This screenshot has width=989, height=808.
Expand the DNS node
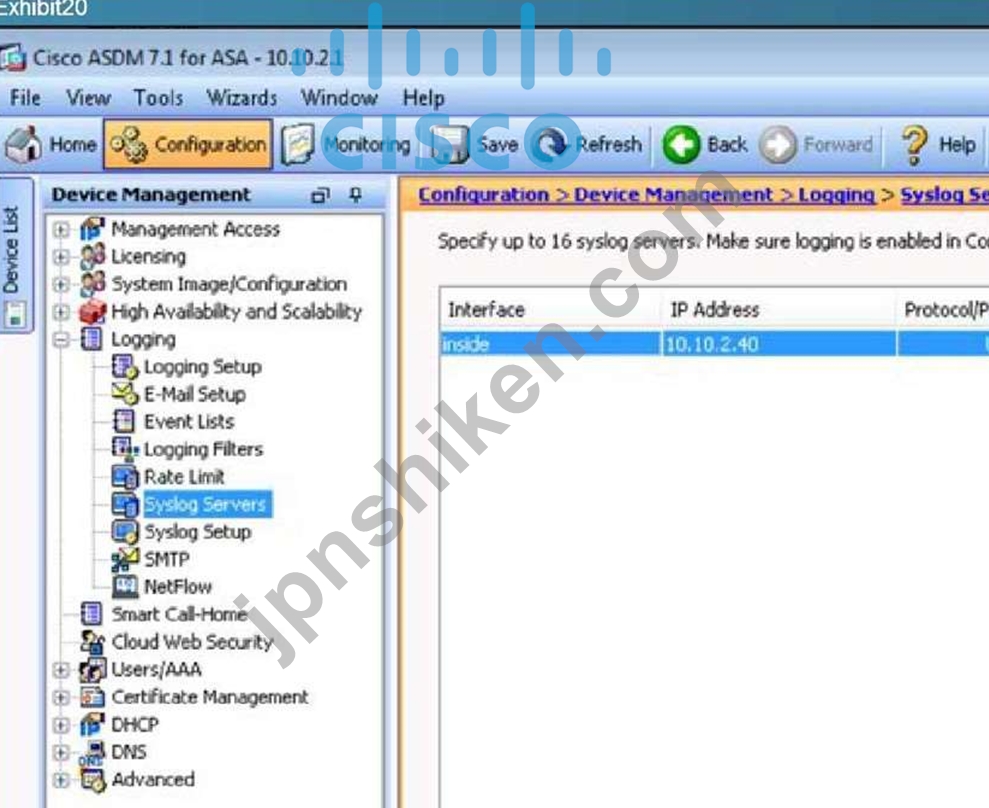pos(61,752)
